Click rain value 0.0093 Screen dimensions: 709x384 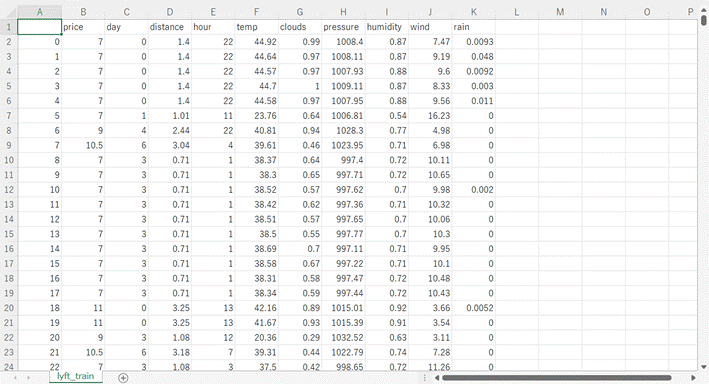[x=474, y=42]
